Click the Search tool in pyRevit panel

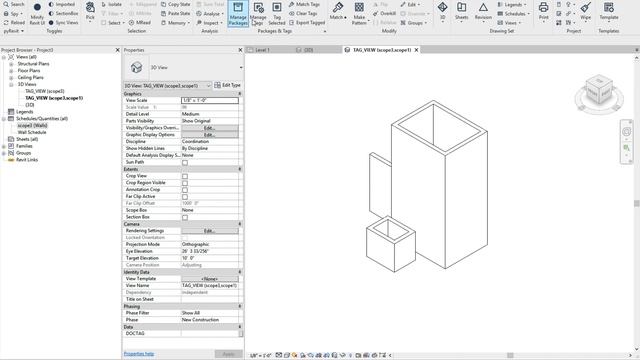click(x=14, y=4)
